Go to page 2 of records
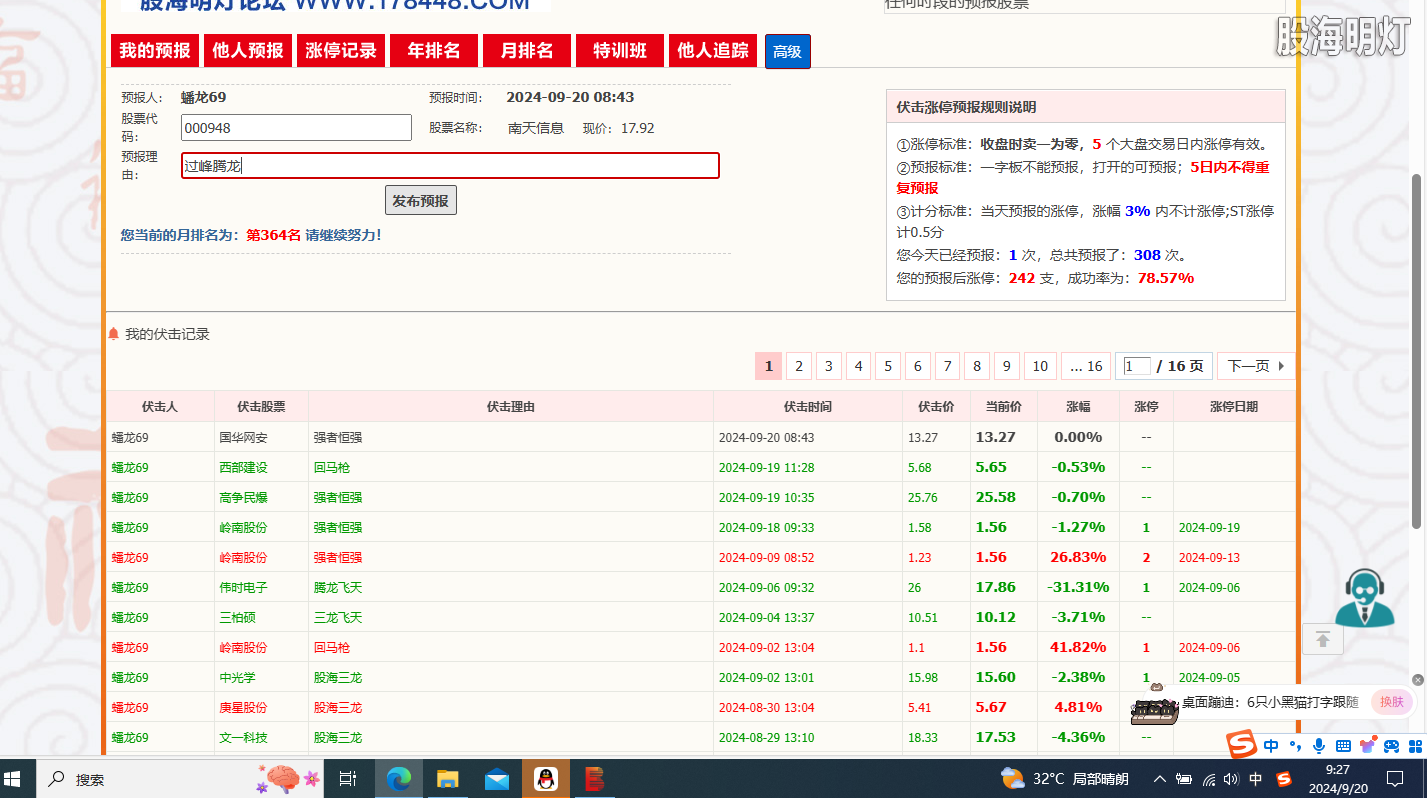Viewport: 1427px width, 798px height. 798,366
